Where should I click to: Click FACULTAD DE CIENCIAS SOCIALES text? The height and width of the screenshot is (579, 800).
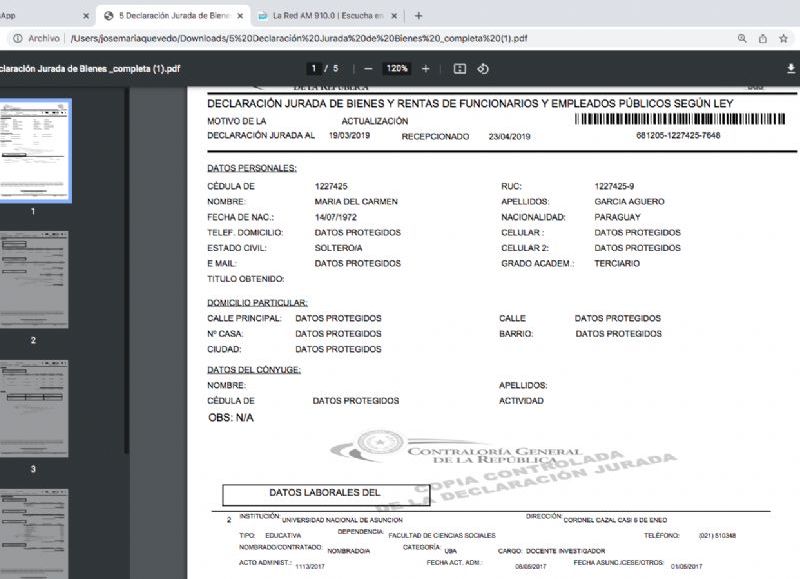[x=442, y=536]
